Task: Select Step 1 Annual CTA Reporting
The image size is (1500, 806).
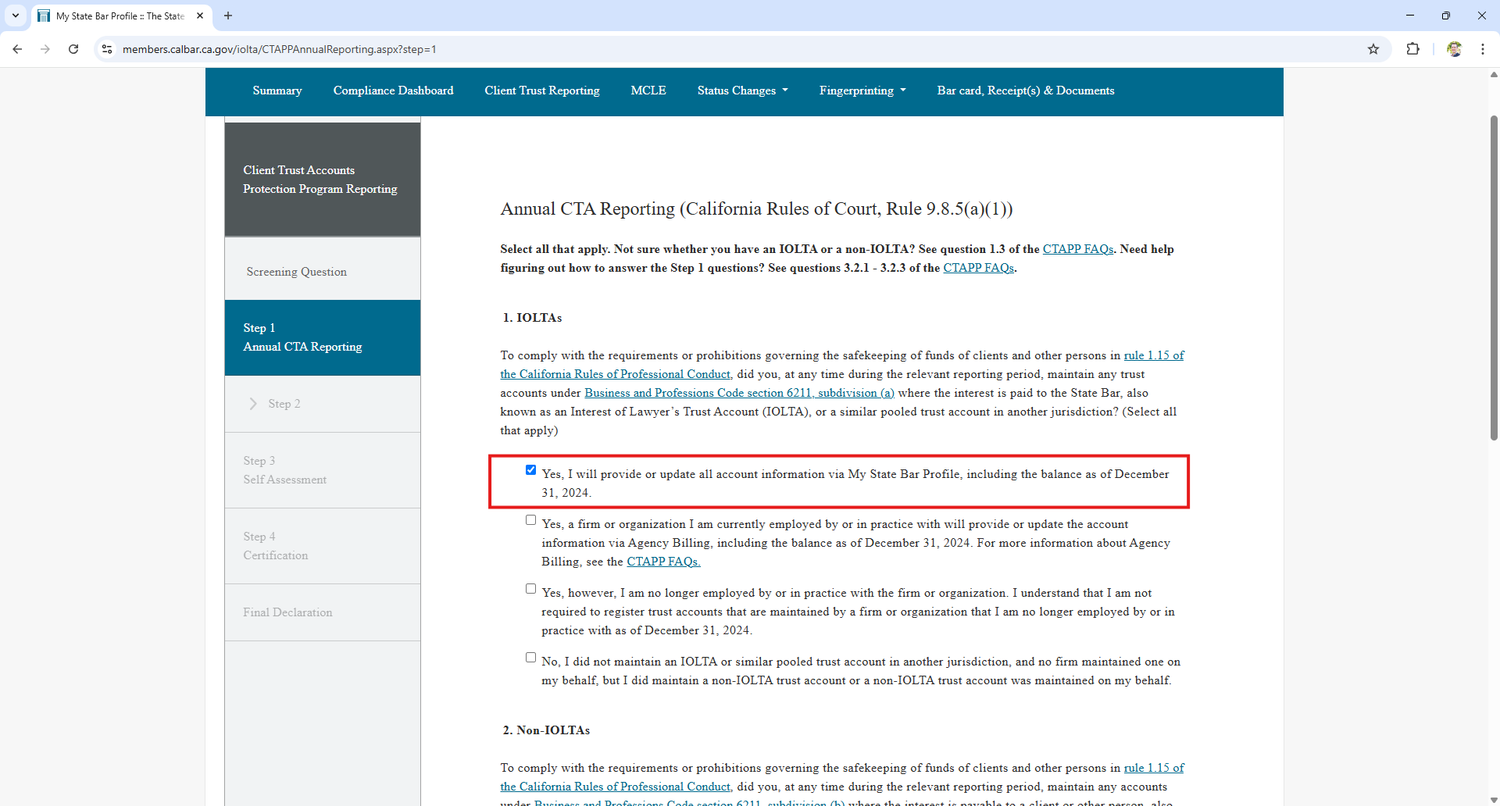Action: tap(323, 338)
